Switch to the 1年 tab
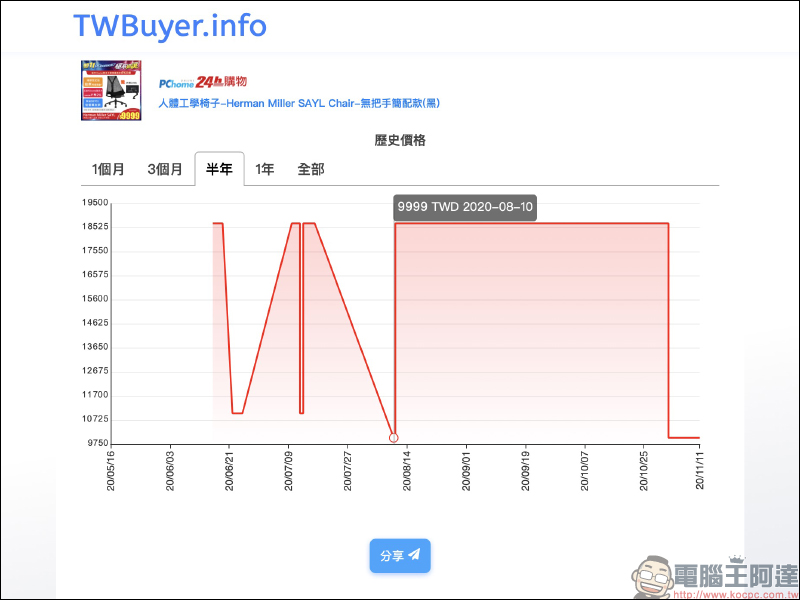Screen dimensions: 800x600 click(x=265, y=169)
